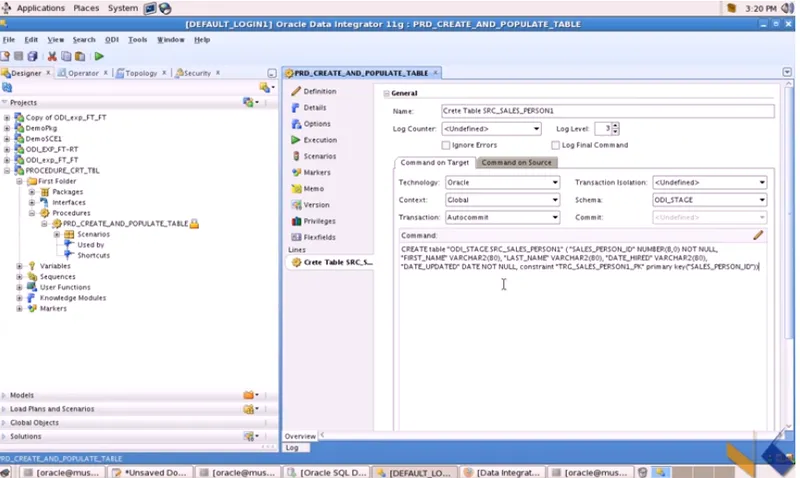800x478 pixels.
Task: Expand the Knowledge Modules node
Action: tap(19, 298)
